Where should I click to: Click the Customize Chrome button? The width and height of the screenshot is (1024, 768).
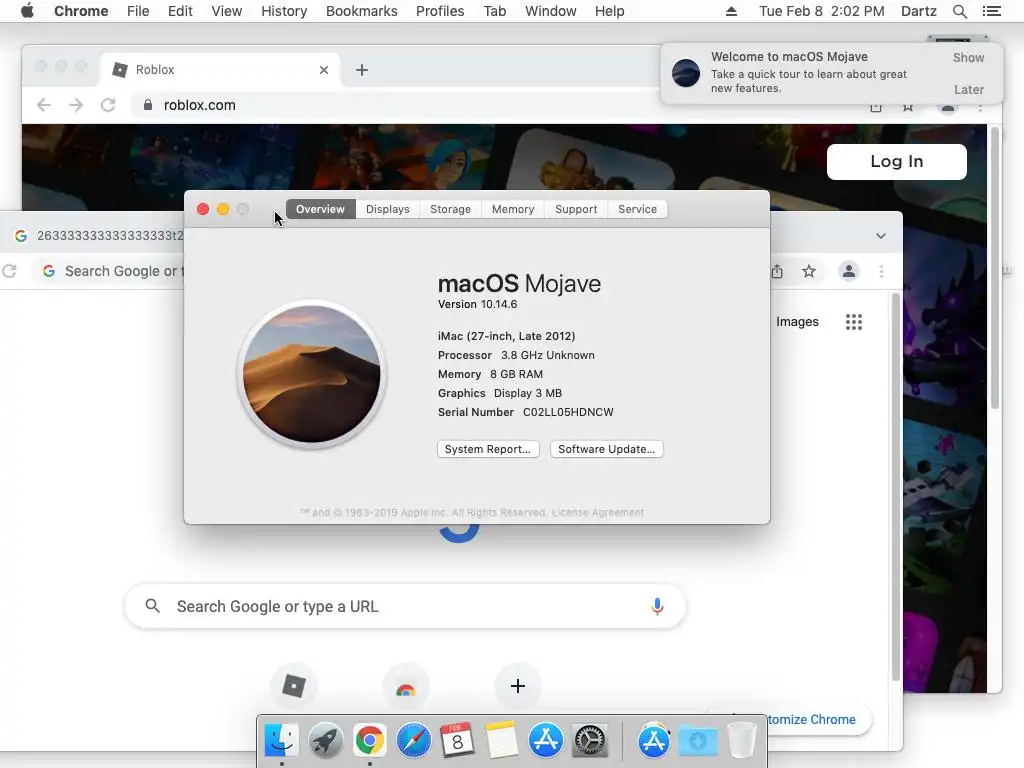coord(810,720)
